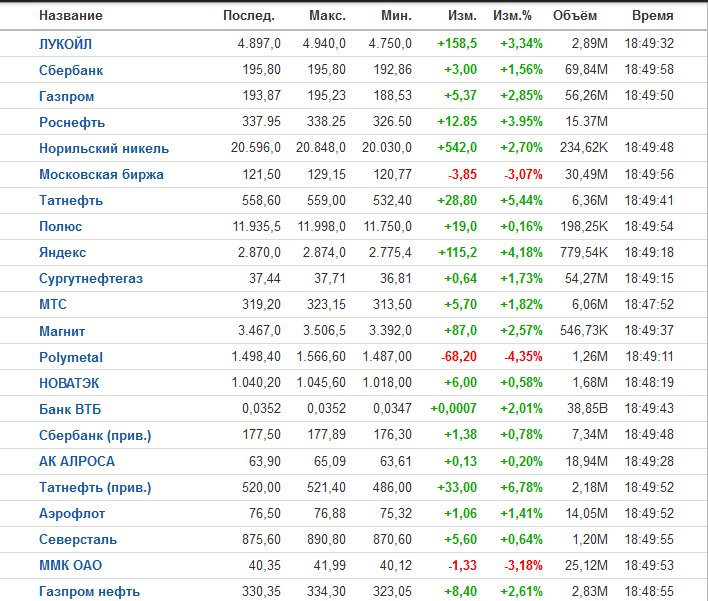The height and width of the screenshot is (601, 708).
Task: Select Московская биржа percent -3,07%
Action: tap(523, 174)
